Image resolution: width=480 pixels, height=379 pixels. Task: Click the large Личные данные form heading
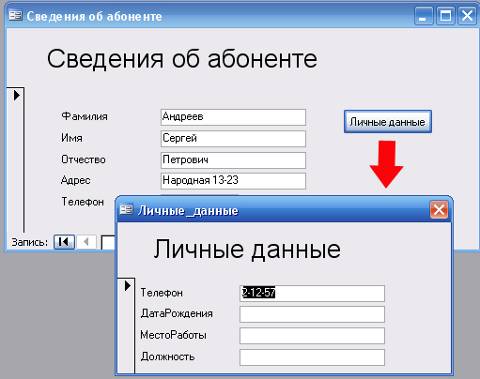tap(247, 250)
